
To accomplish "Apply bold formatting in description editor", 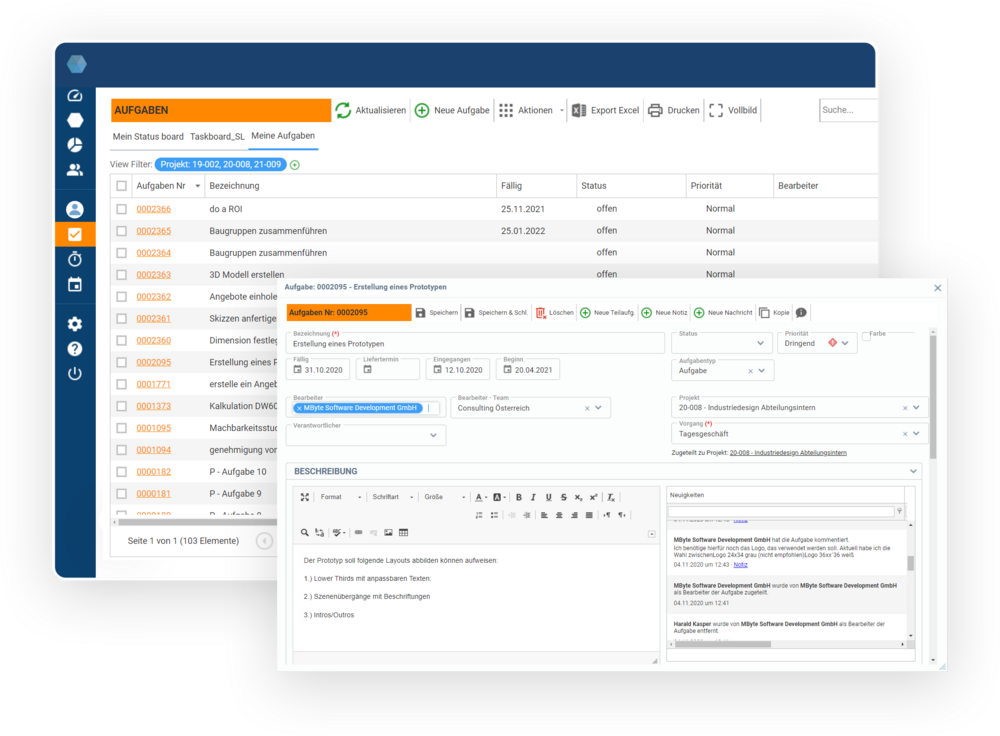I will 519,497.
